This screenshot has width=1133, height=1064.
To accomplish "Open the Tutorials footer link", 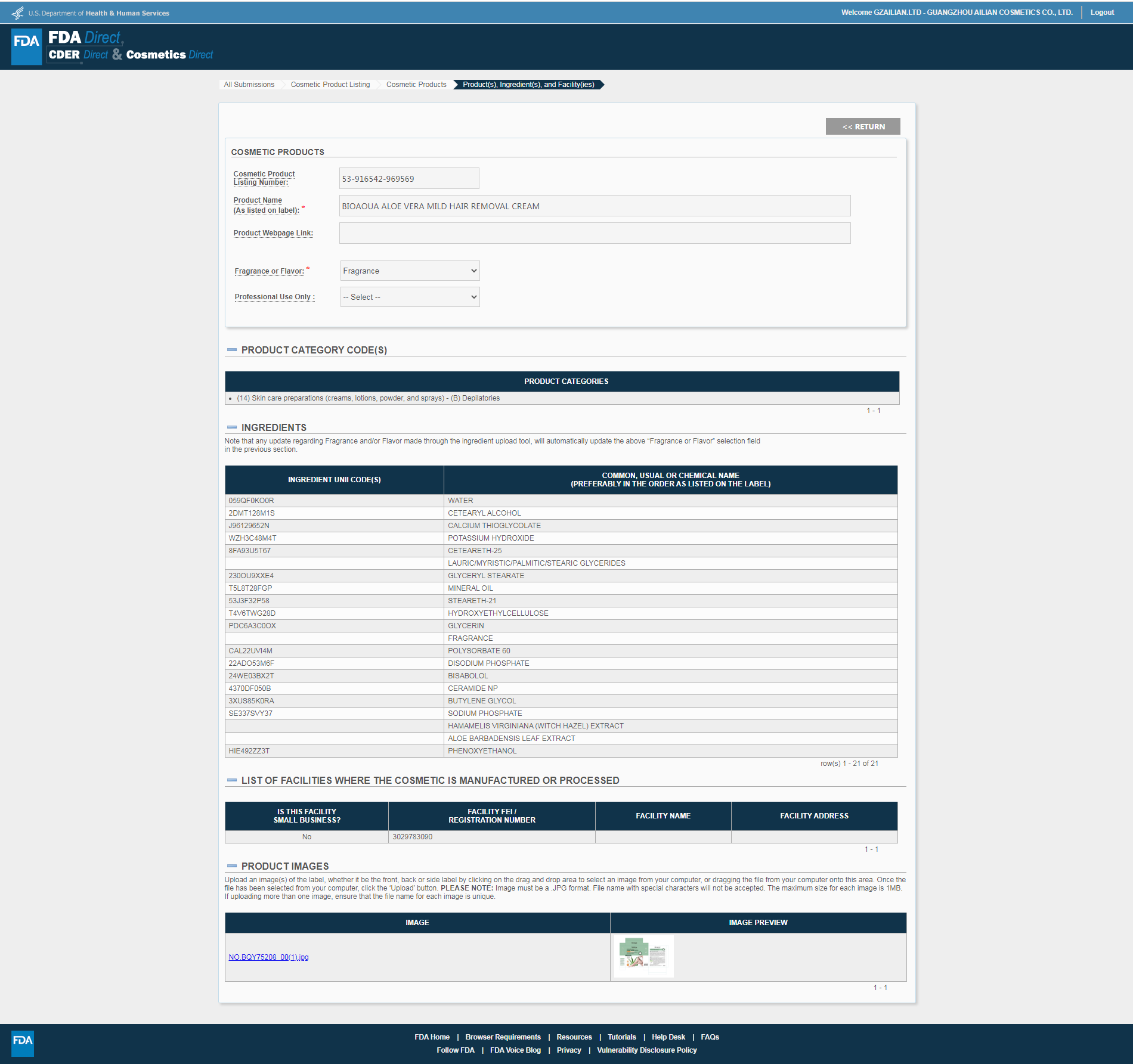I will click(x=621, y=1037).
